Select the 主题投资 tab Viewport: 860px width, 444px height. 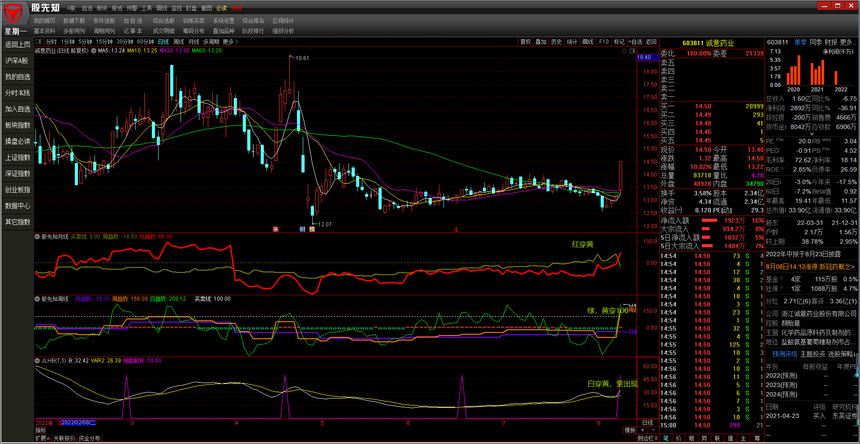(812, 354)
